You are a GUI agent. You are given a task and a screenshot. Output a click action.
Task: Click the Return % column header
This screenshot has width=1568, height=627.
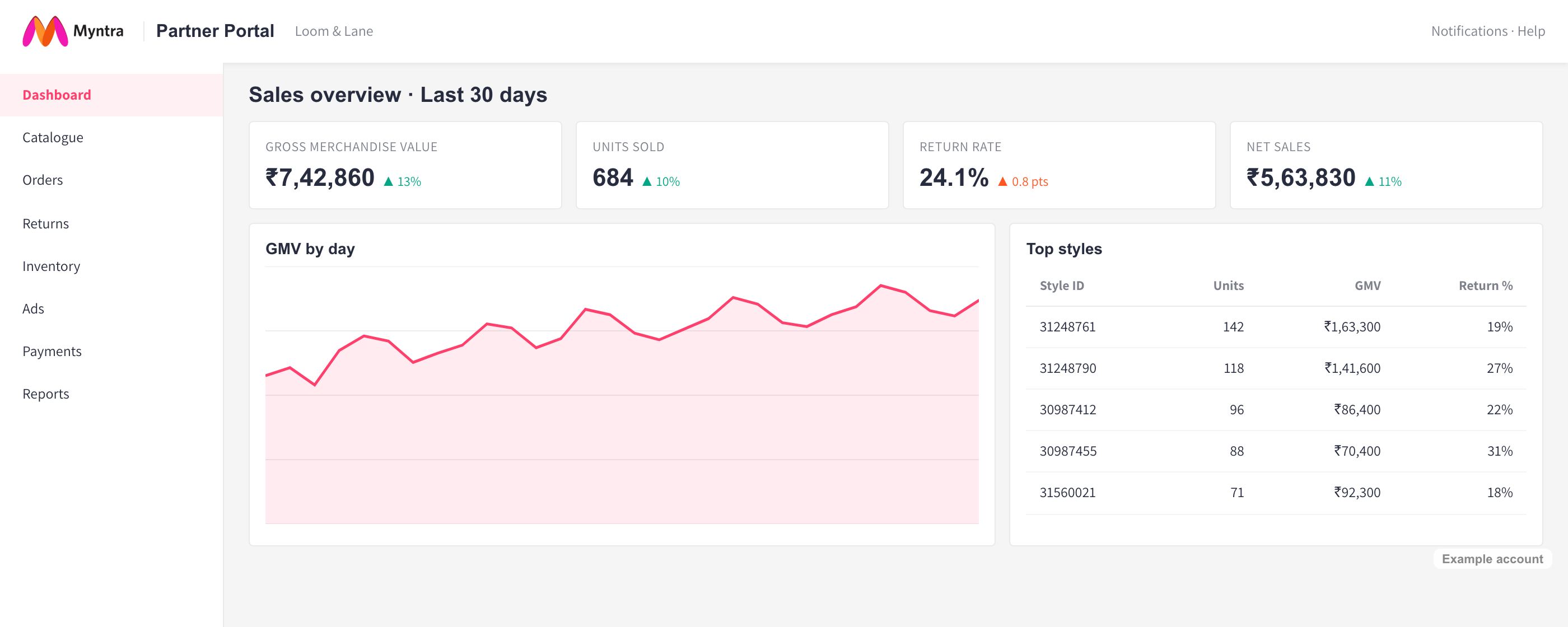point(1486,286)
